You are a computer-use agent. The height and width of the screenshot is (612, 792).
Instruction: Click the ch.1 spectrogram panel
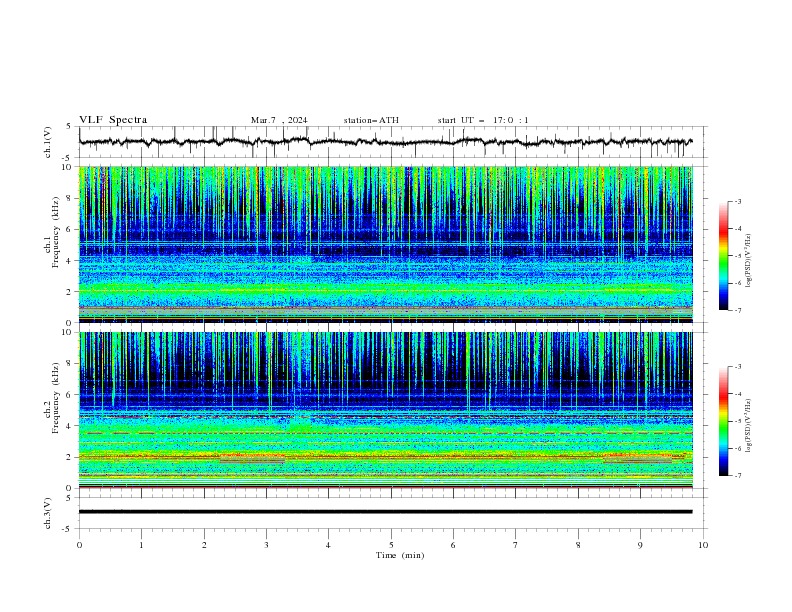click(385, 244)
